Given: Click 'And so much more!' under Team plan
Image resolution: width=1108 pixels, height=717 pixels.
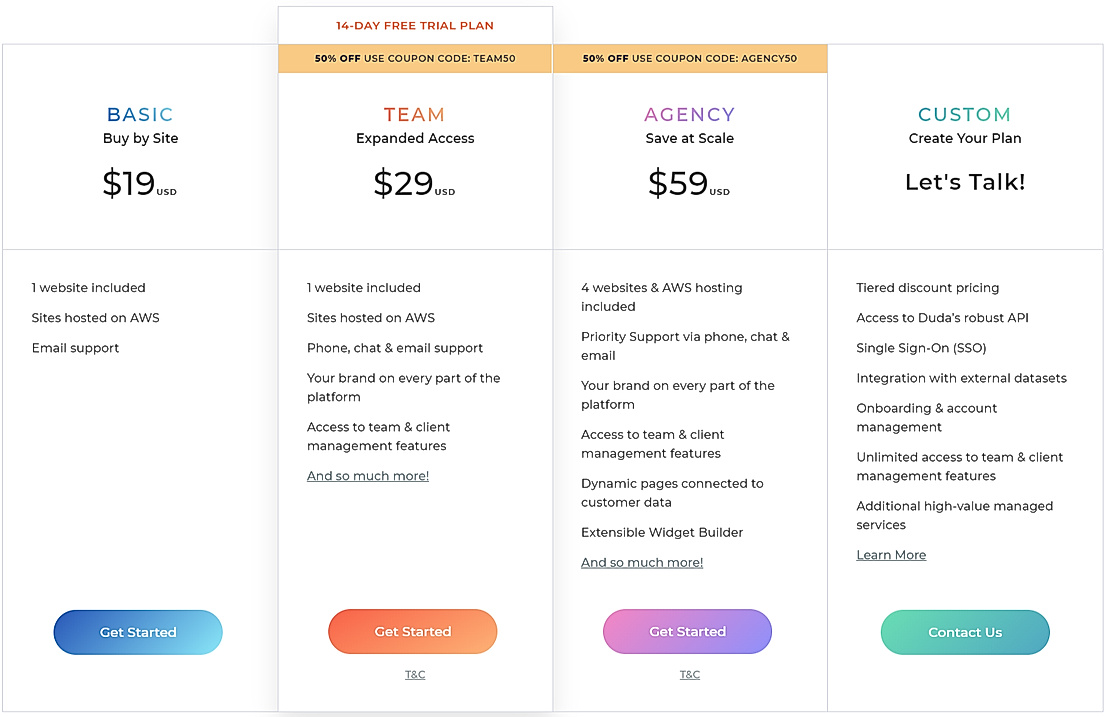Looking at the screenshot, I should (368, 476).
